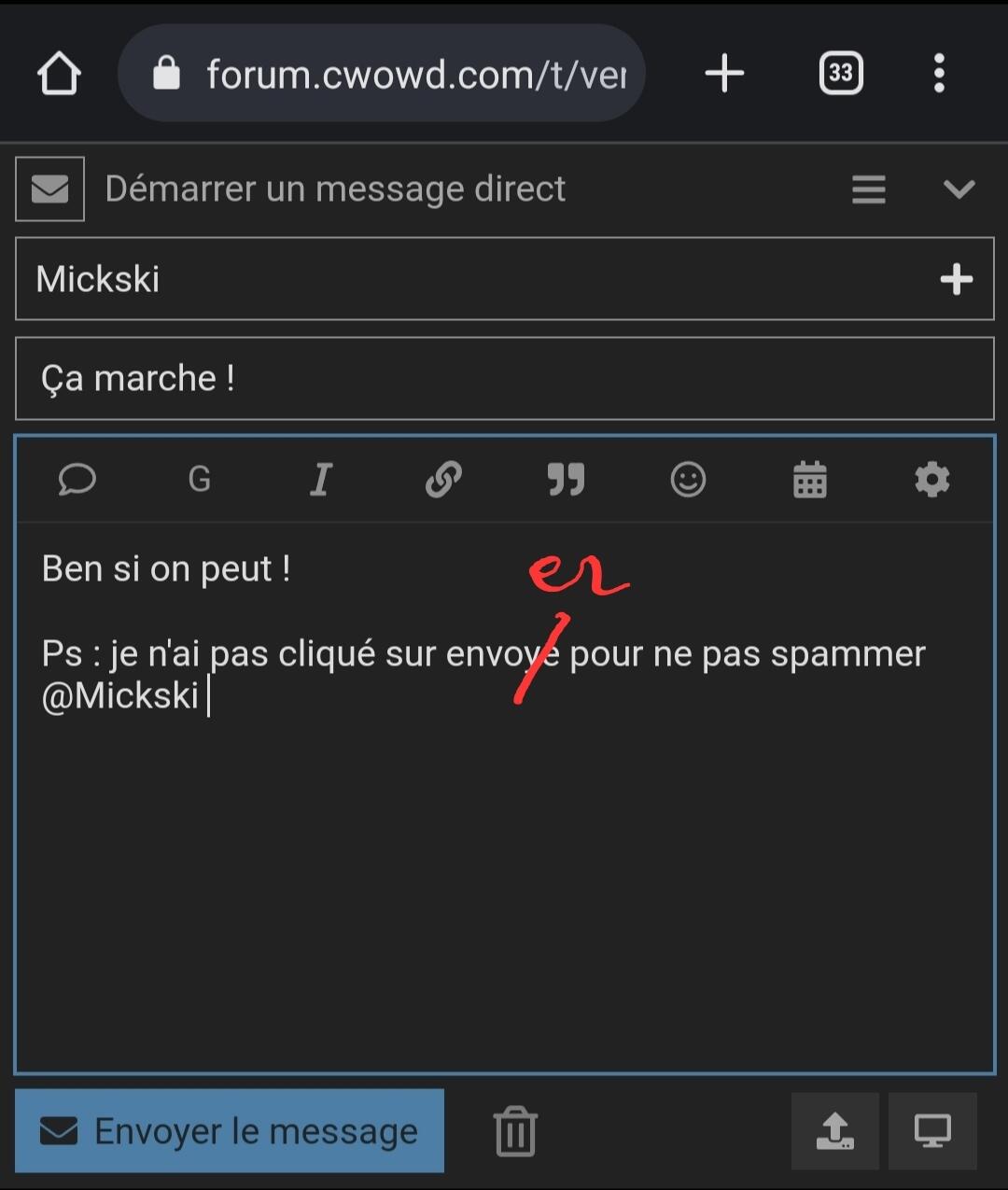Edit the title field 'Ça marche !'
The width and height of the screenshot is (1008, 1190).
[x=505, y=379]
